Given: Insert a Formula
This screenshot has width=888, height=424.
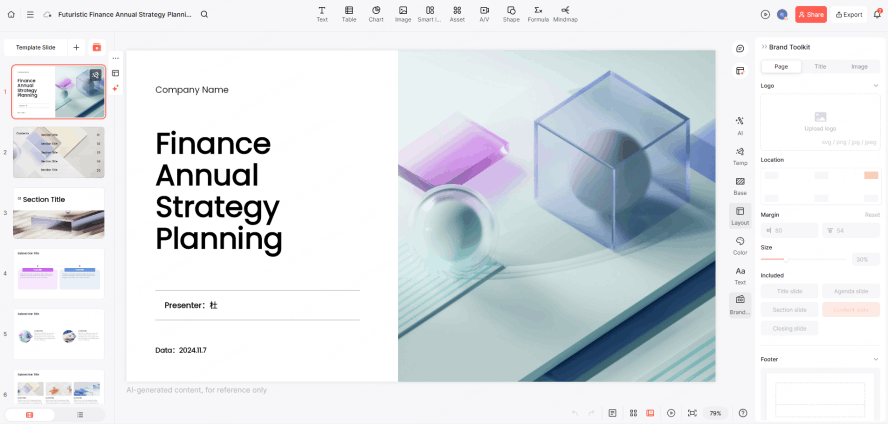Looking at the screenshot, I should [x=538, y=14].
